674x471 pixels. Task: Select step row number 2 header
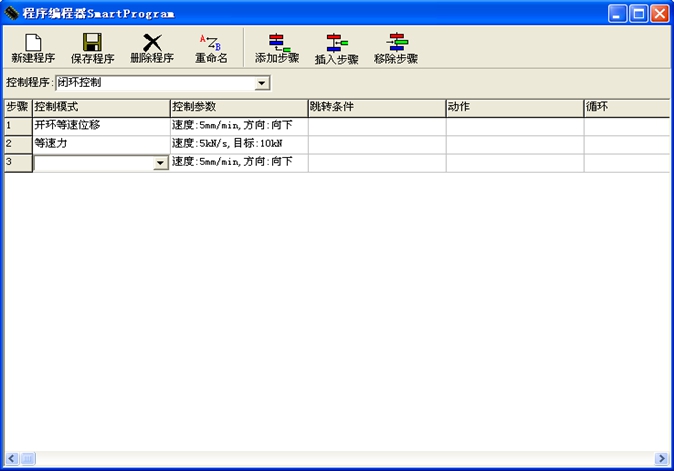point(17,144)
